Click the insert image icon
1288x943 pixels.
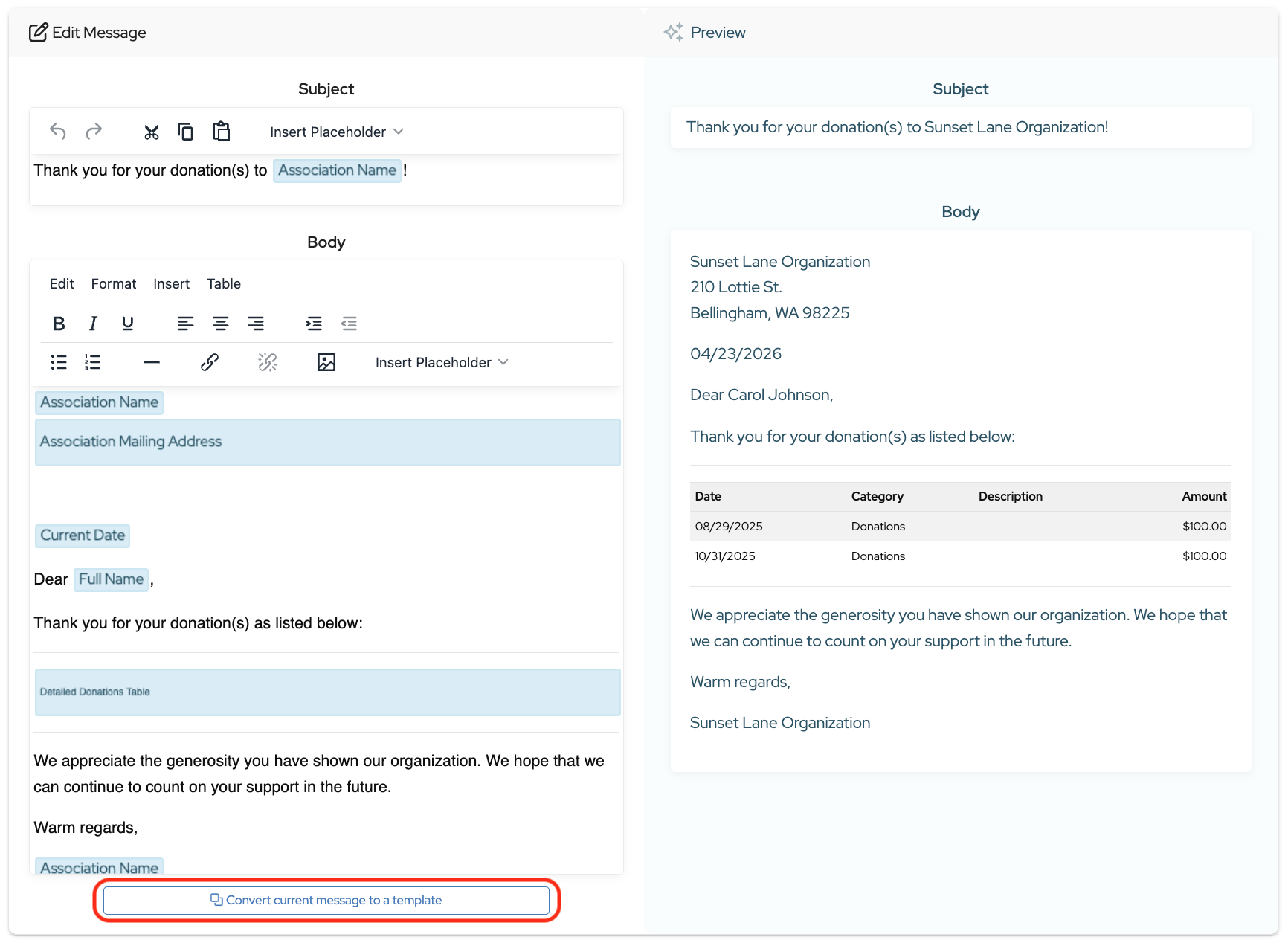(x=326, y=362)
